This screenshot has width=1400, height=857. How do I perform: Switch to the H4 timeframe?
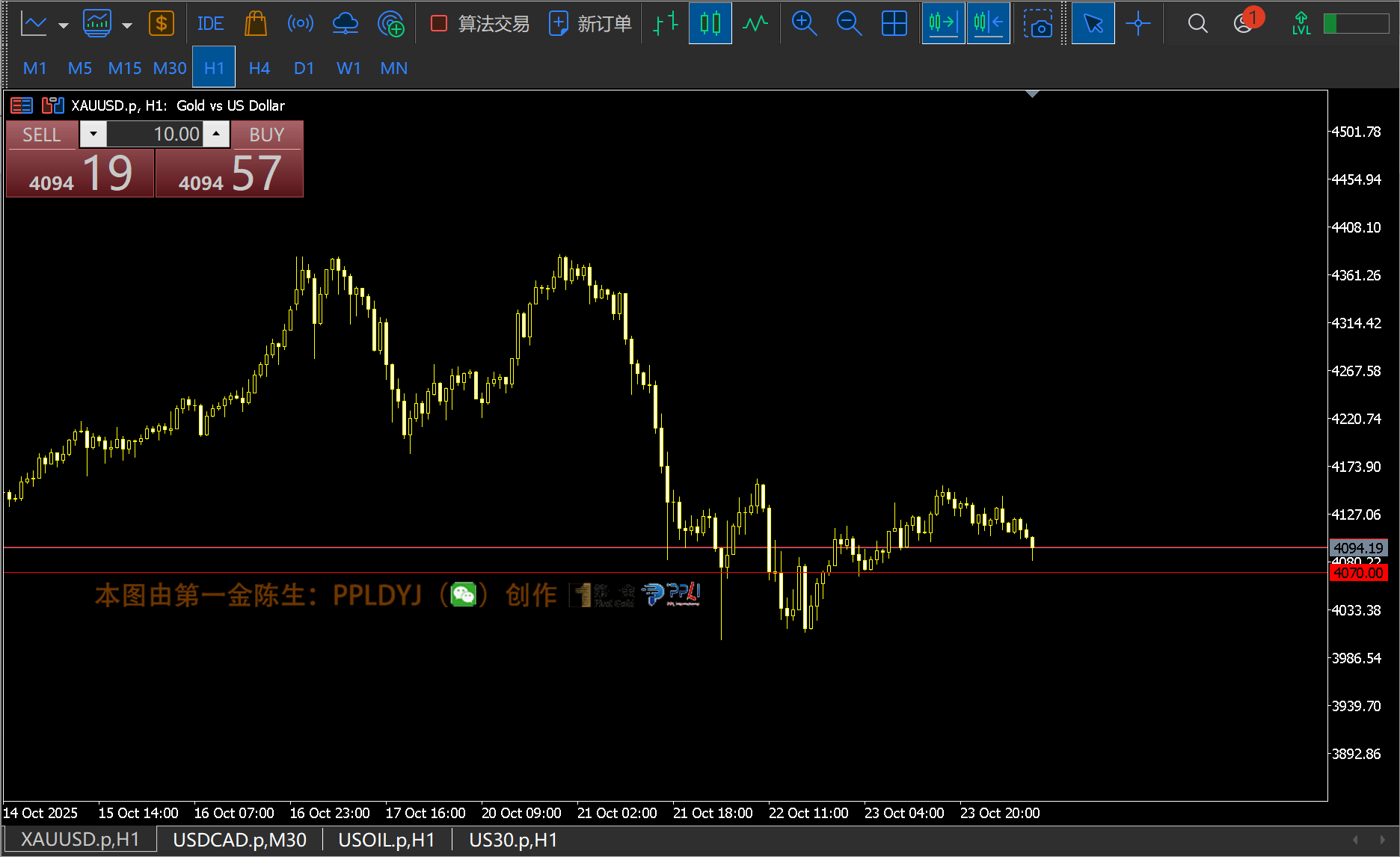(x=259, y=68)
